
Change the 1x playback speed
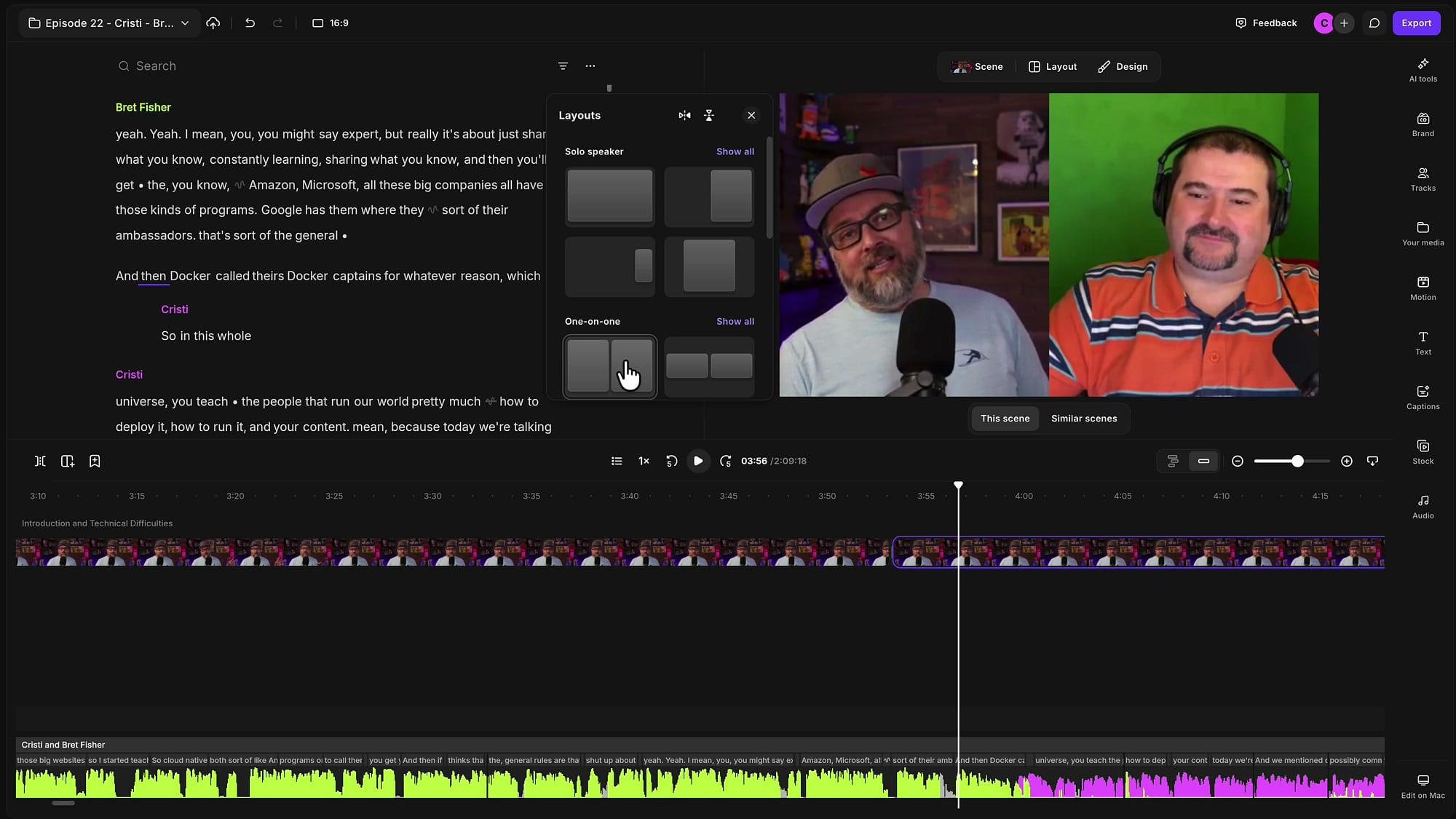coord(644,461)
